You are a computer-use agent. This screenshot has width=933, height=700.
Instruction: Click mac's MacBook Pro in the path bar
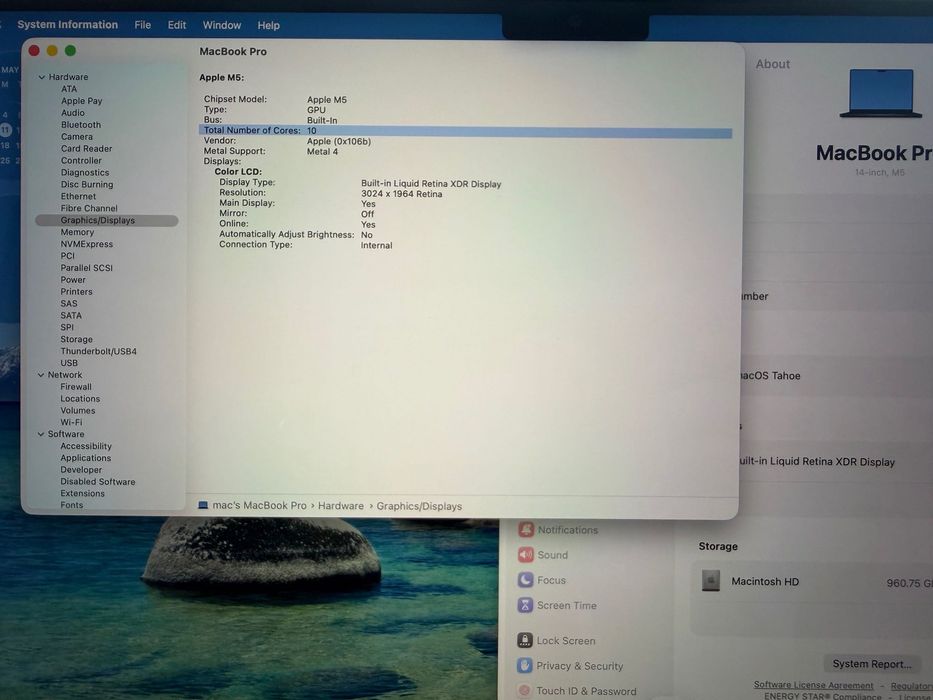coord(259,505)
